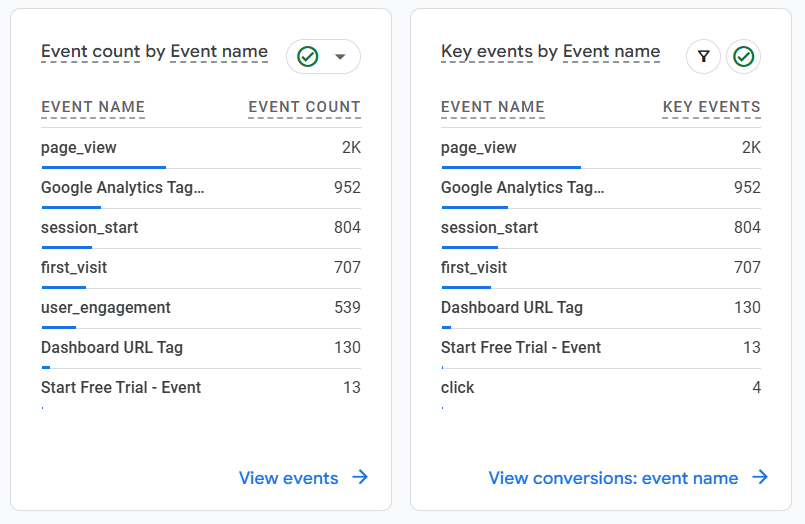This screenshot has width=805, height=524.
Task: Click the filter funnel icon in Key events card
Action: click(x=703, y=56)
